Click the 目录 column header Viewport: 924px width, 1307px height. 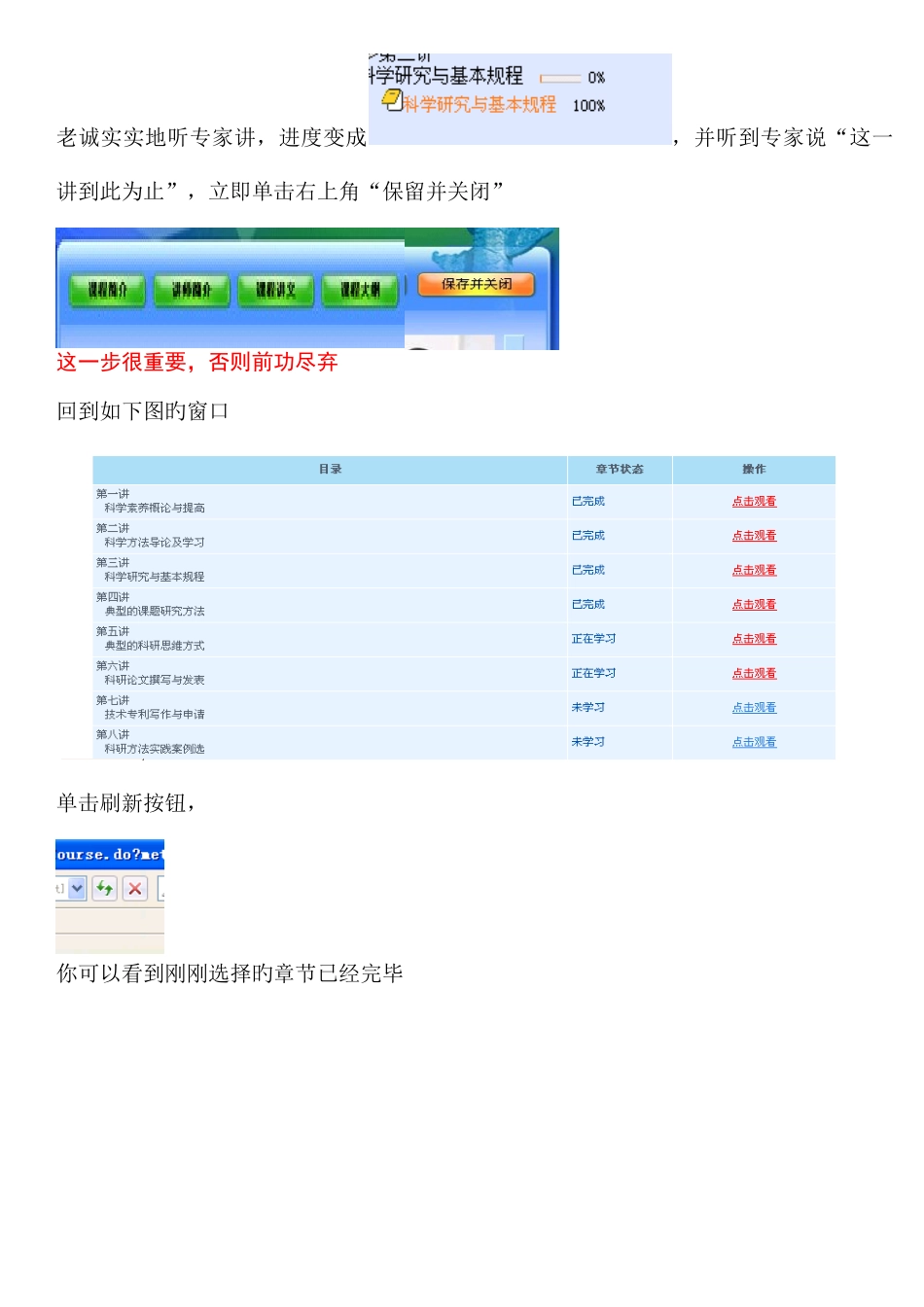331,470
